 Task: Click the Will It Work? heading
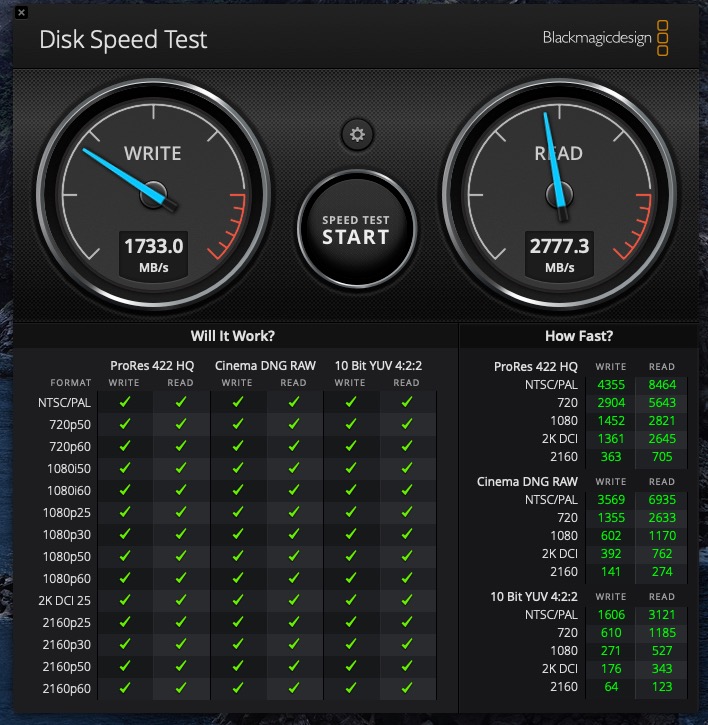coord(233,336)
